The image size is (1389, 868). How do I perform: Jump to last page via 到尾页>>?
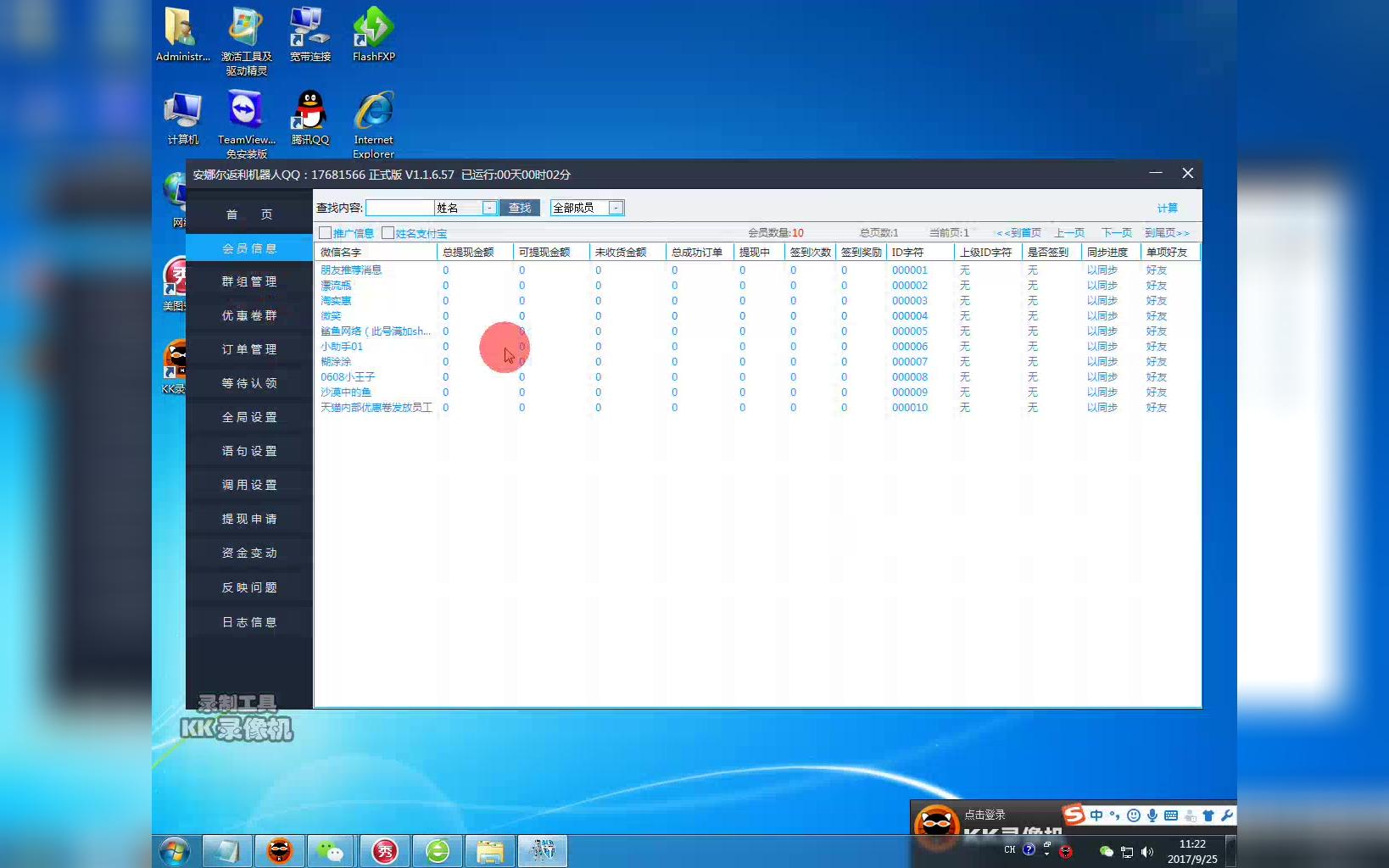click(x=1167, y=232)
